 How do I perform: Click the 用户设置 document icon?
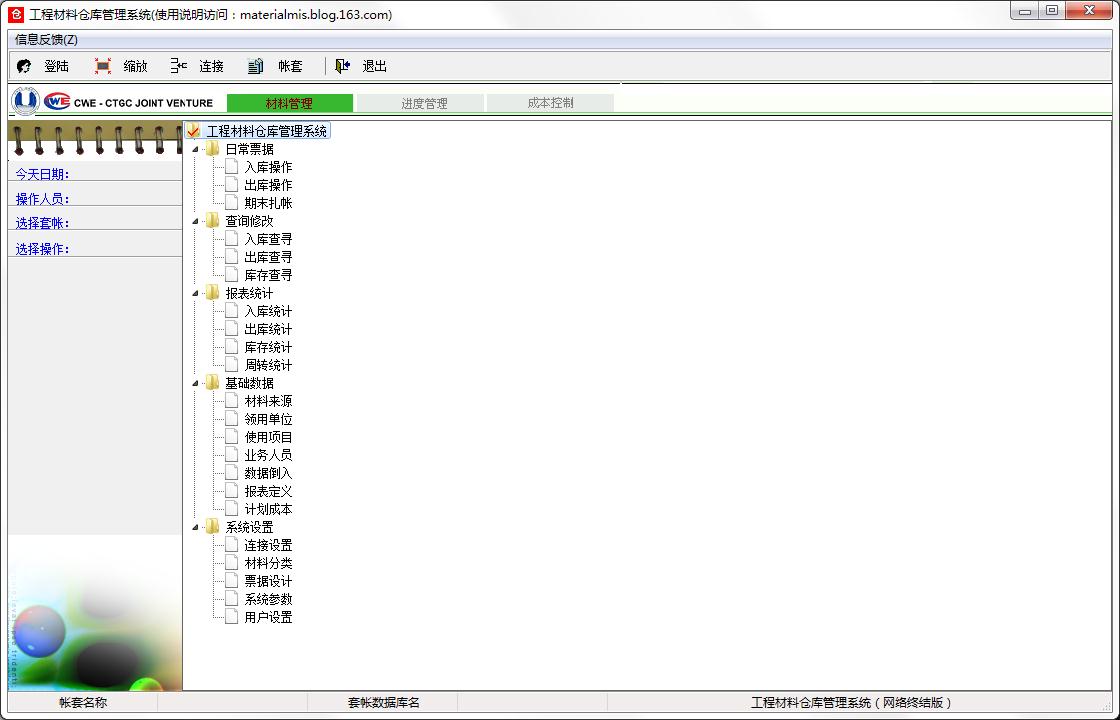[231, 616]
